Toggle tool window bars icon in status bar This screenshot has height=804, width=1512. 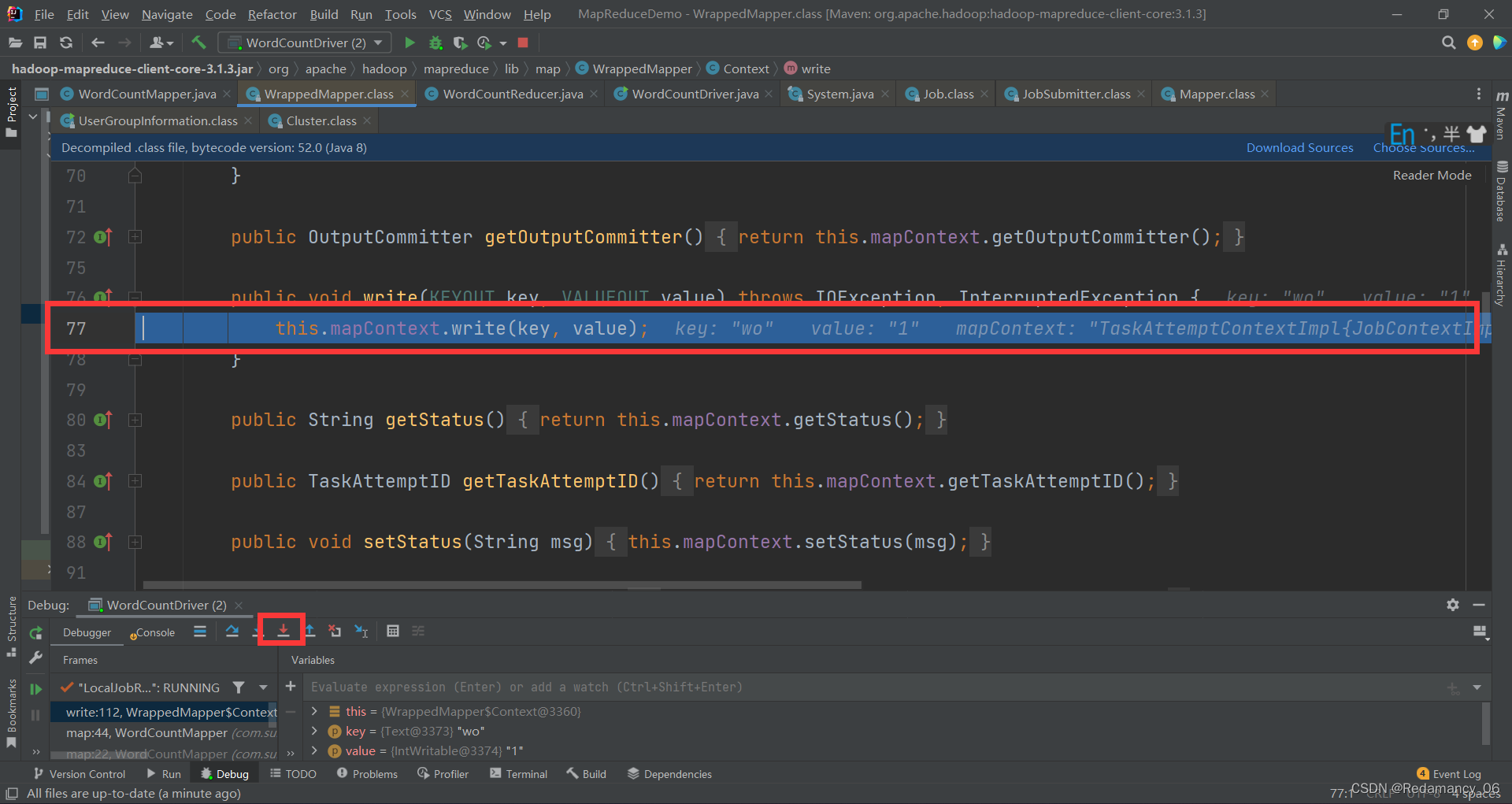12,793
